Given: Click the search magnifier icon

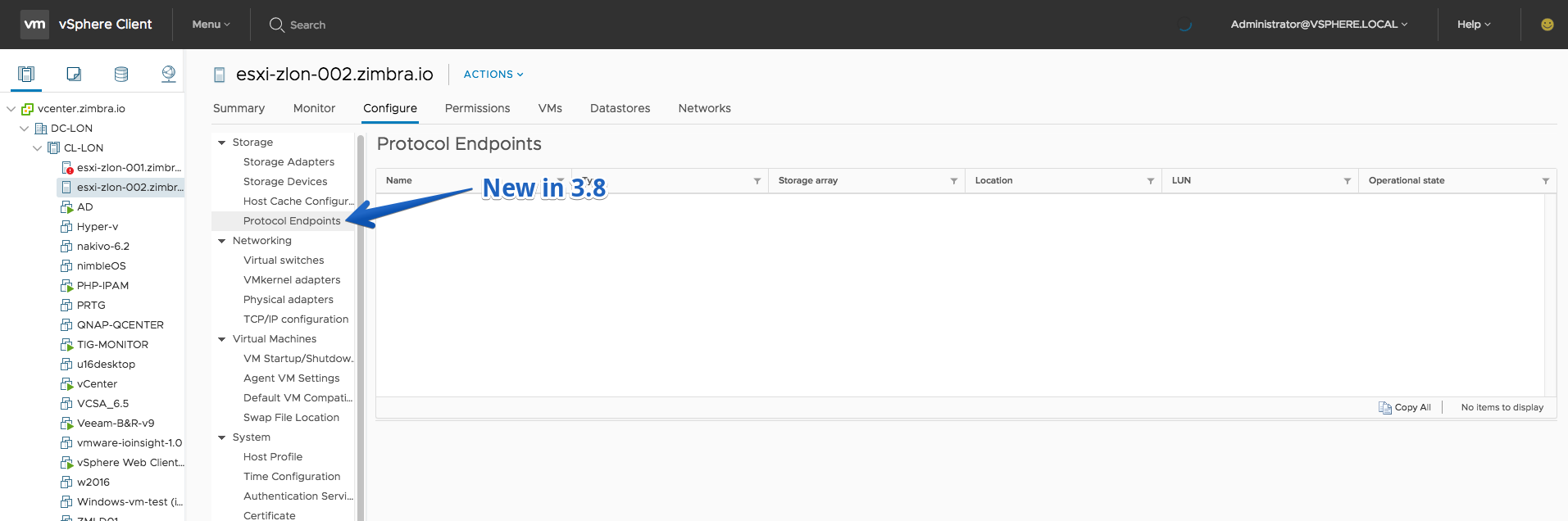Looking at the screenshot, I should pyautogui.click(x=277, y=25).
